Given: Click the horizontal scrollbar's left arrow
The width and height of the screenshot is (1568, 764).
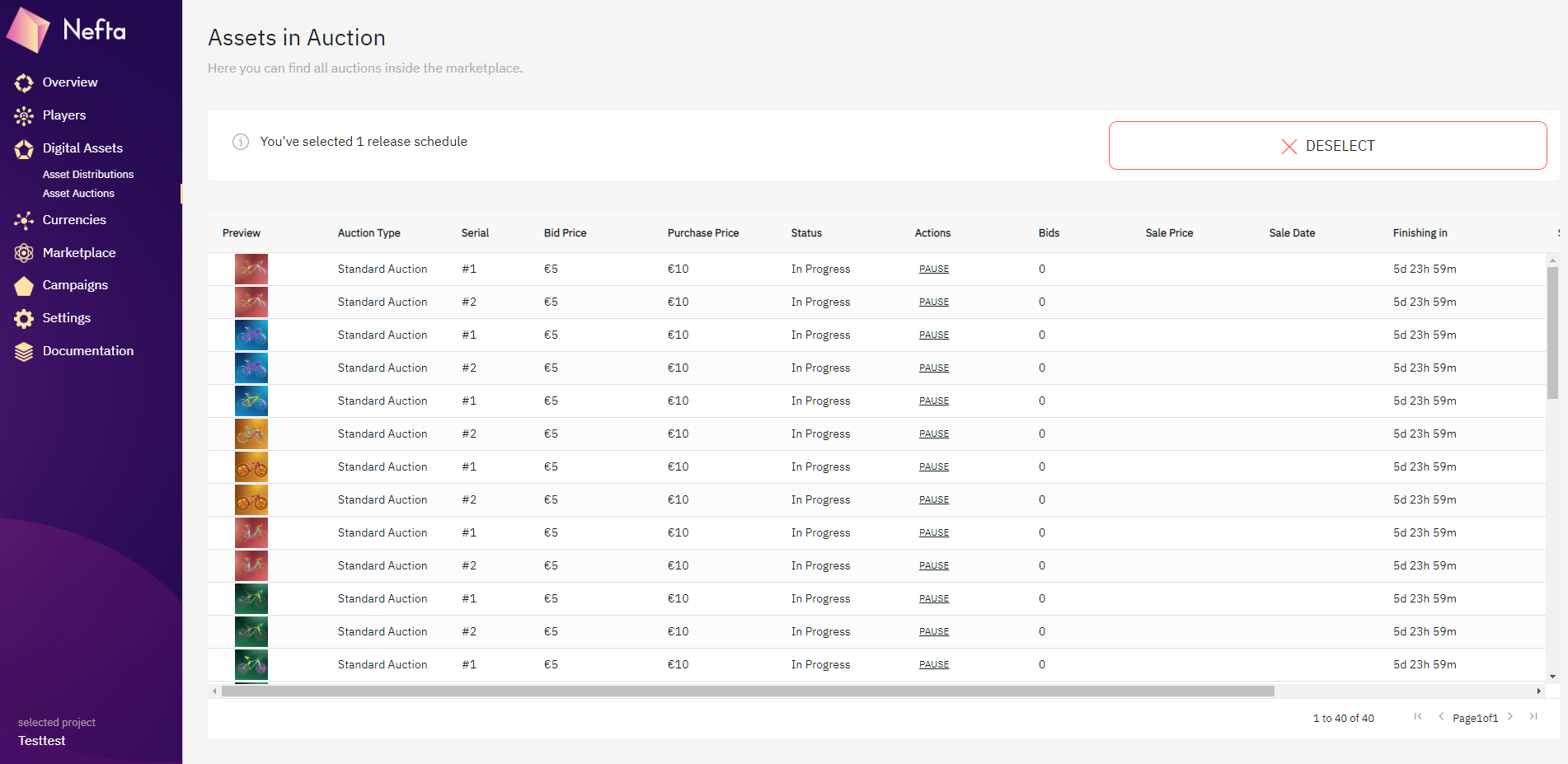Looking at the screenshot, I should coord(214,691).
